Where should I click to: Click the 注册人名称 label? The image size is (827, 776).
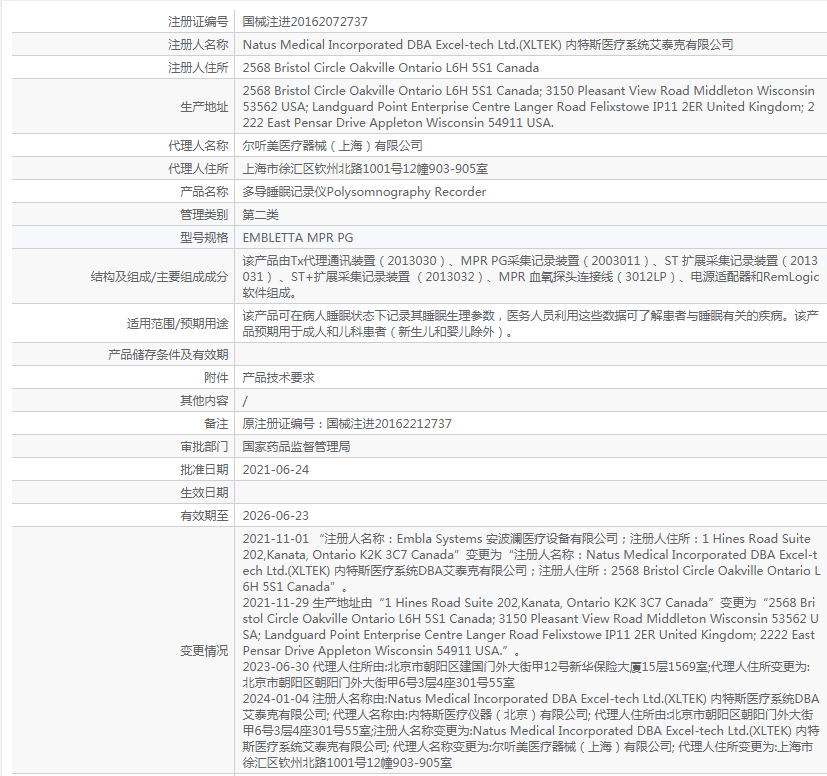click(x=198, y=45)
